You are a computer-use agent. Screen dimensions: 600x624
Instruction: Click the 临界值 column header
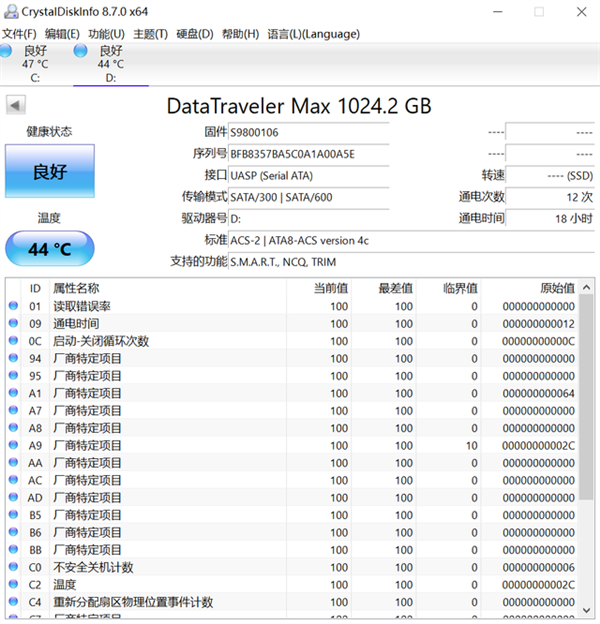(x=448, y=288)
